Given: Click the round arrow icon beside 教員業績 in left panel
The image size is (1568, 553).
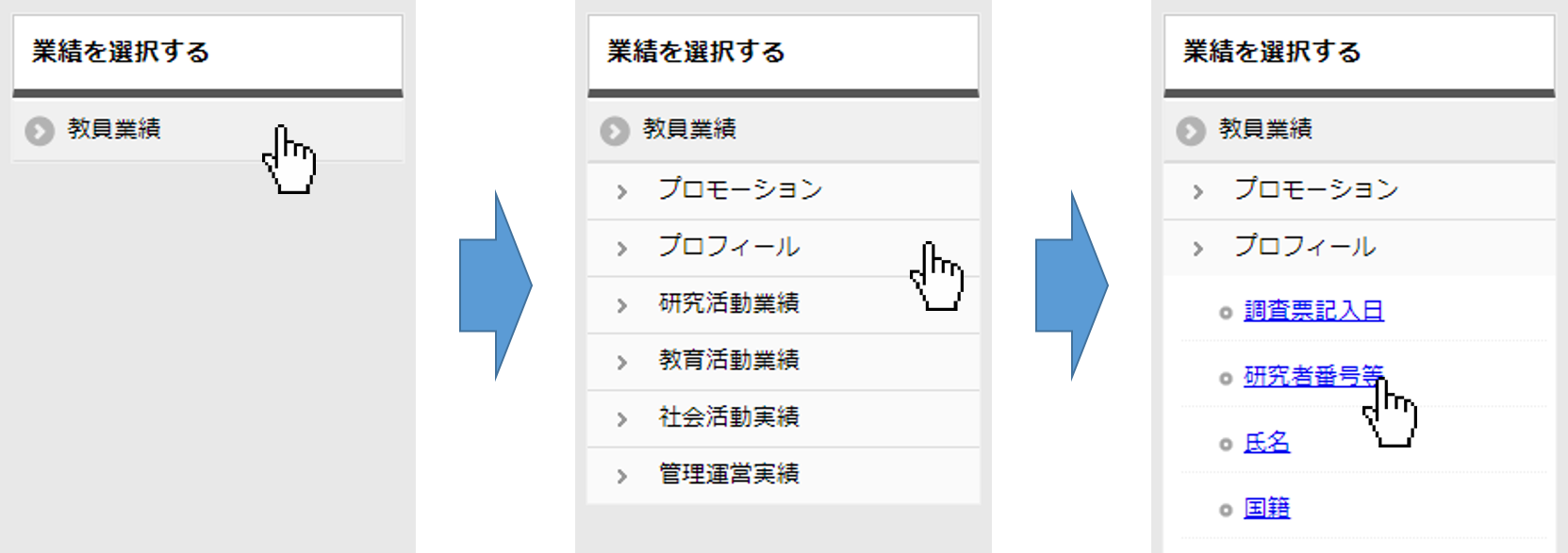Looking at the screenshot, I should coord(40,130).
